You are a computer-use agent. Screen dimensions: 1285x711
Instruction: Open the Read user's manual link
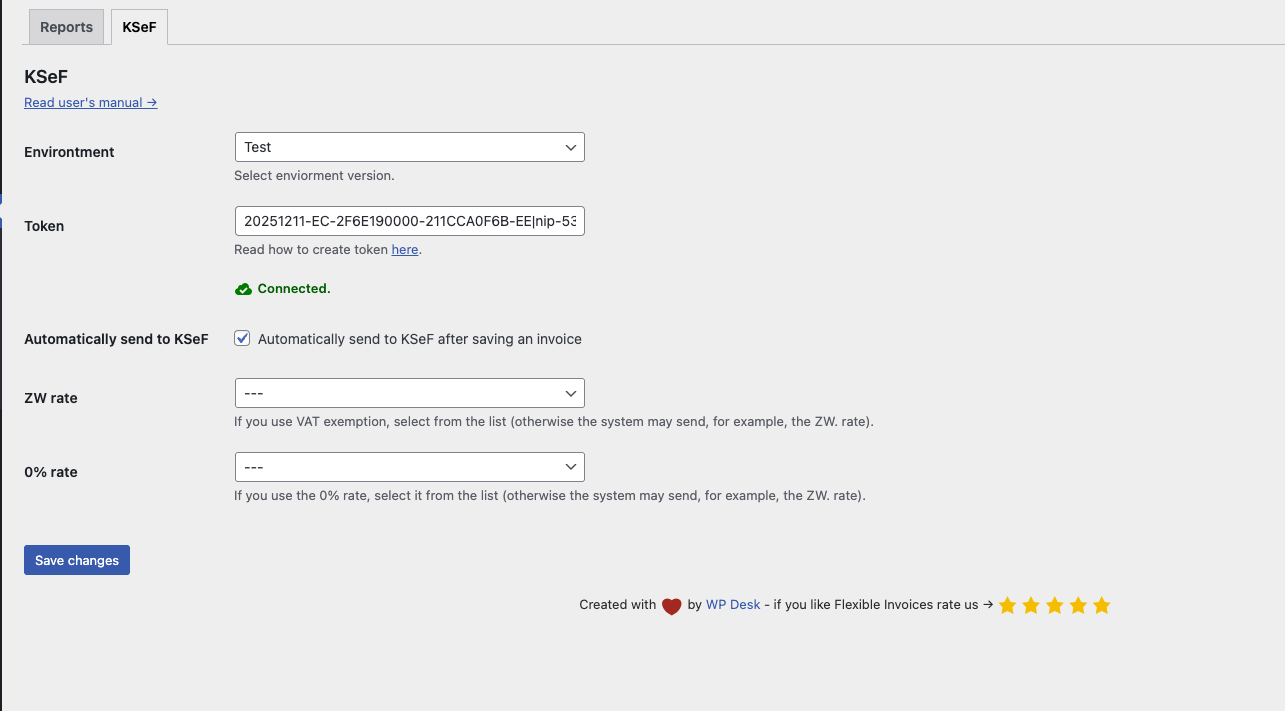pyautogui.click(x=90, y=102)
